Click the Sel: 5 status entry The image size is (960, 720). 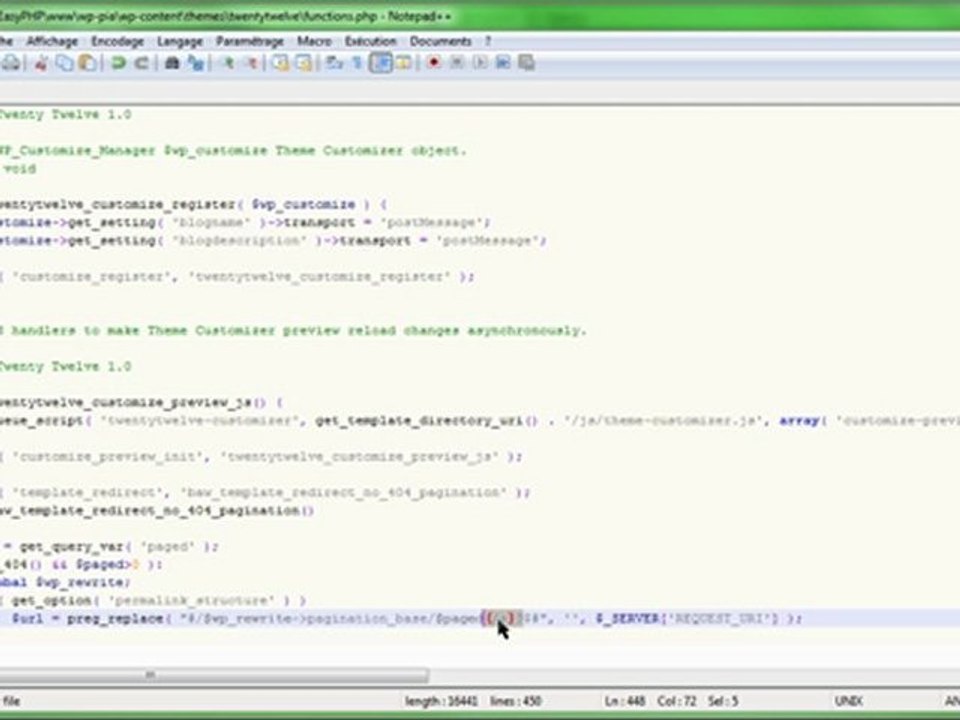click(x=722, y=700)
